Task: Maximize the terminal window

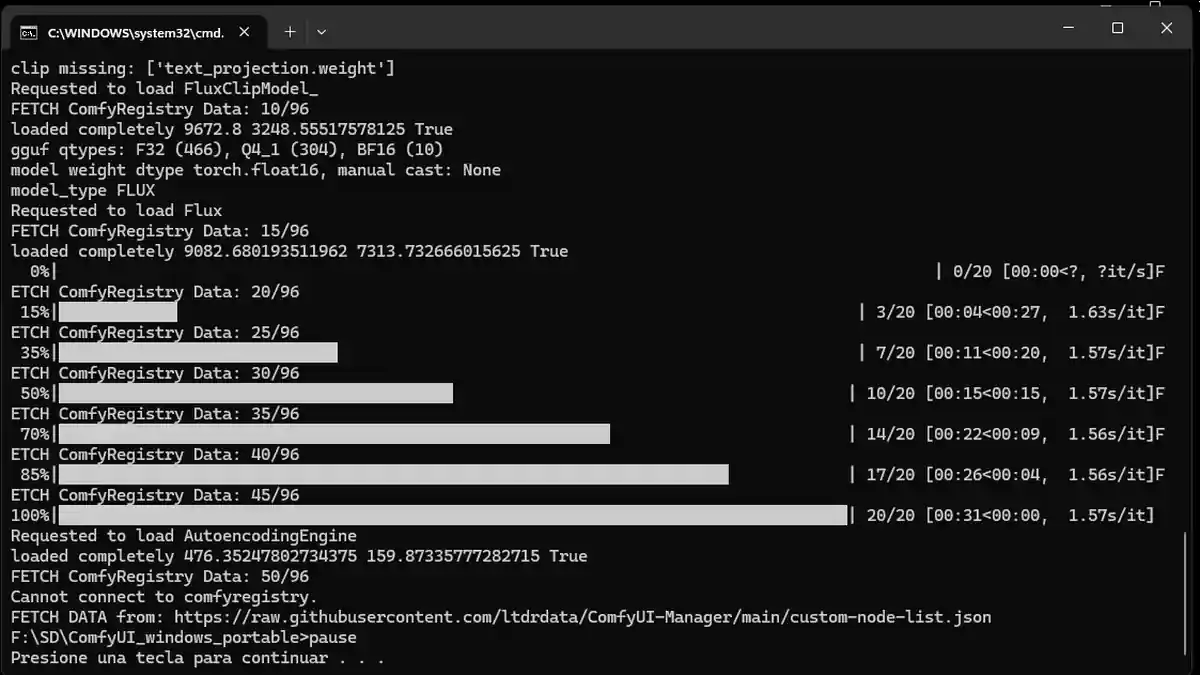Action: (1117, 28)
